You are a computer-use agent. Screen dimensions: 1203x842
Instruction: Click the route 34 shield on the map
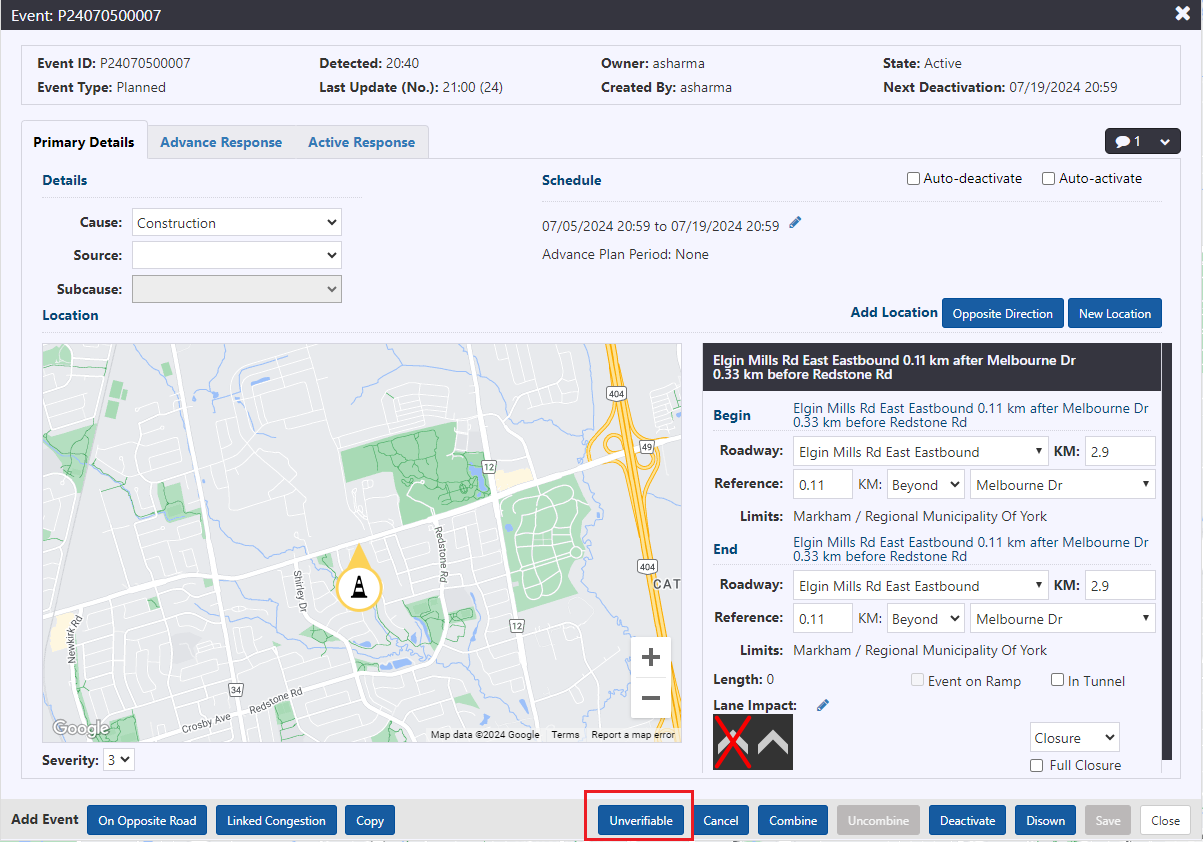[236, 689]
